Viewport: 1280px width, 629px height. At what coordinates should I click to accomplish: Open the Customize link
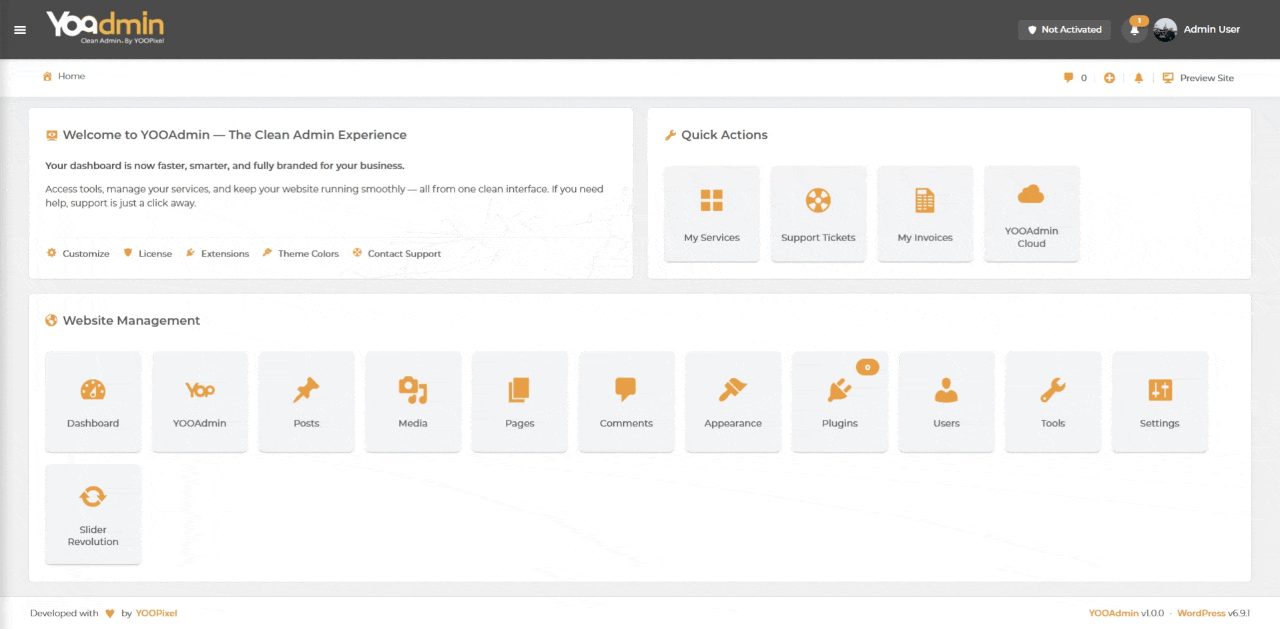pyautogui.click(x=78, y=253)
